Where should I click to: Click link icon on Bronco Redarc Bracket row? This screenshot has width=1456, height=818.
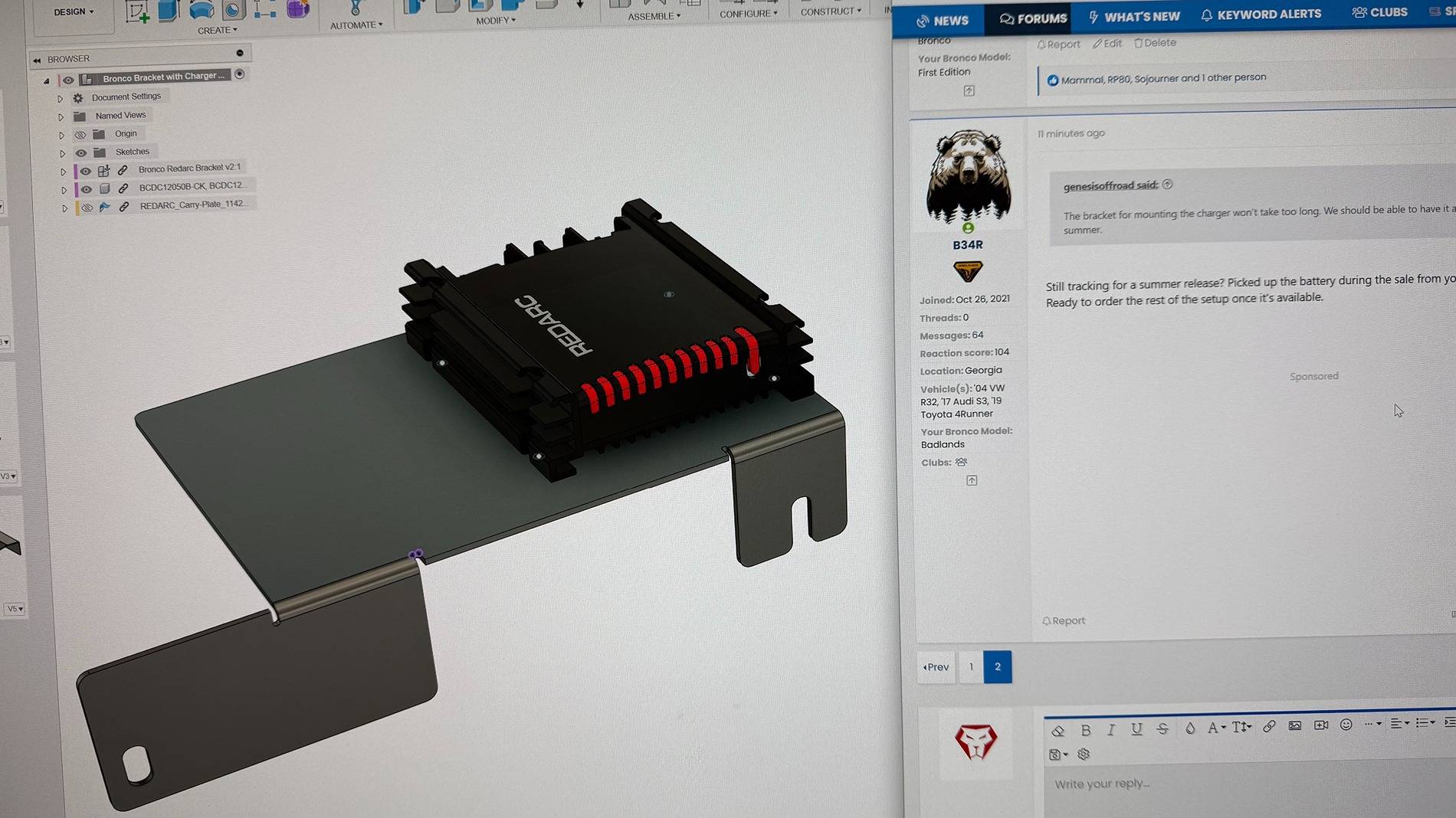pyautogui.click(x=123, y=170)
